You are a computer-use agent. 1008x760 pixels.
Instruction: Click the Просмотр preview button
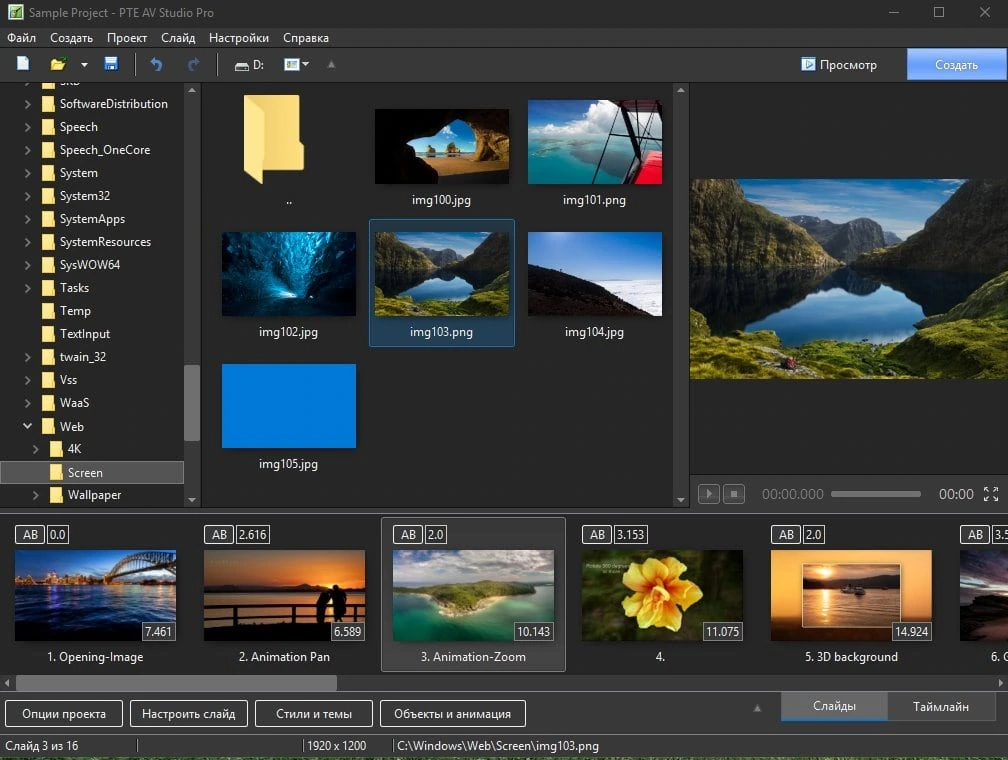click(839, 64)
